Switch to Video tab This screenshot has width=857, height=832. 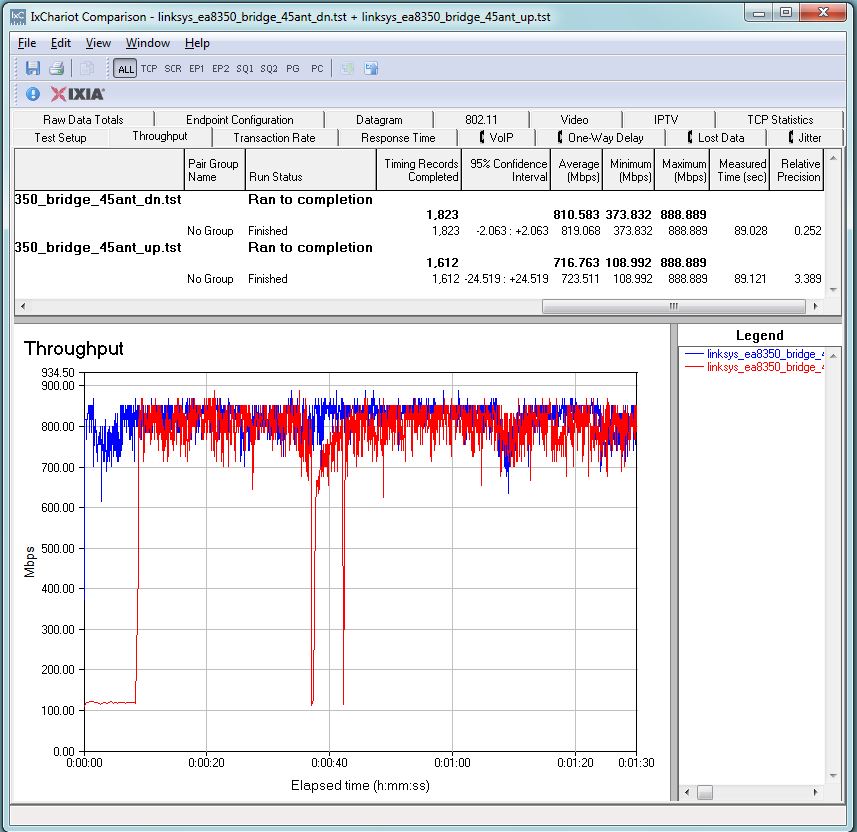click(574, 120)
